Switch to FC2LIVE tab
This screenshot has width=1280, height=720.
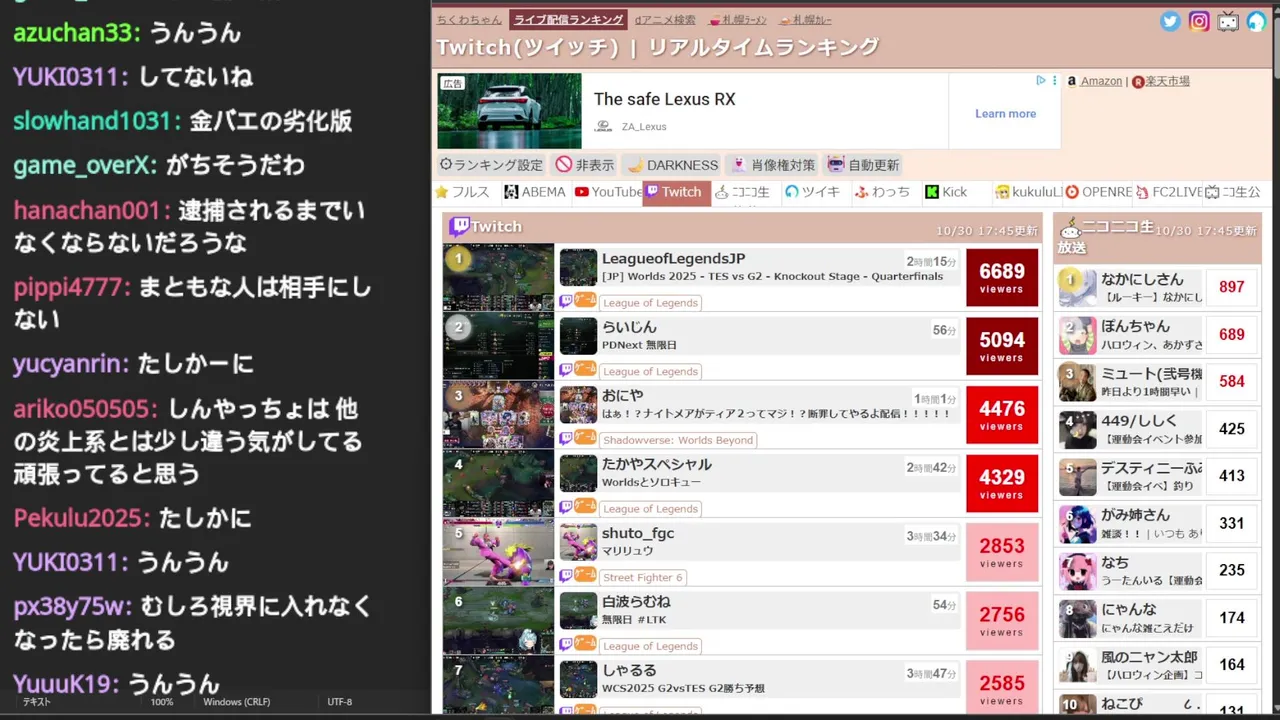click(1168, 192)
